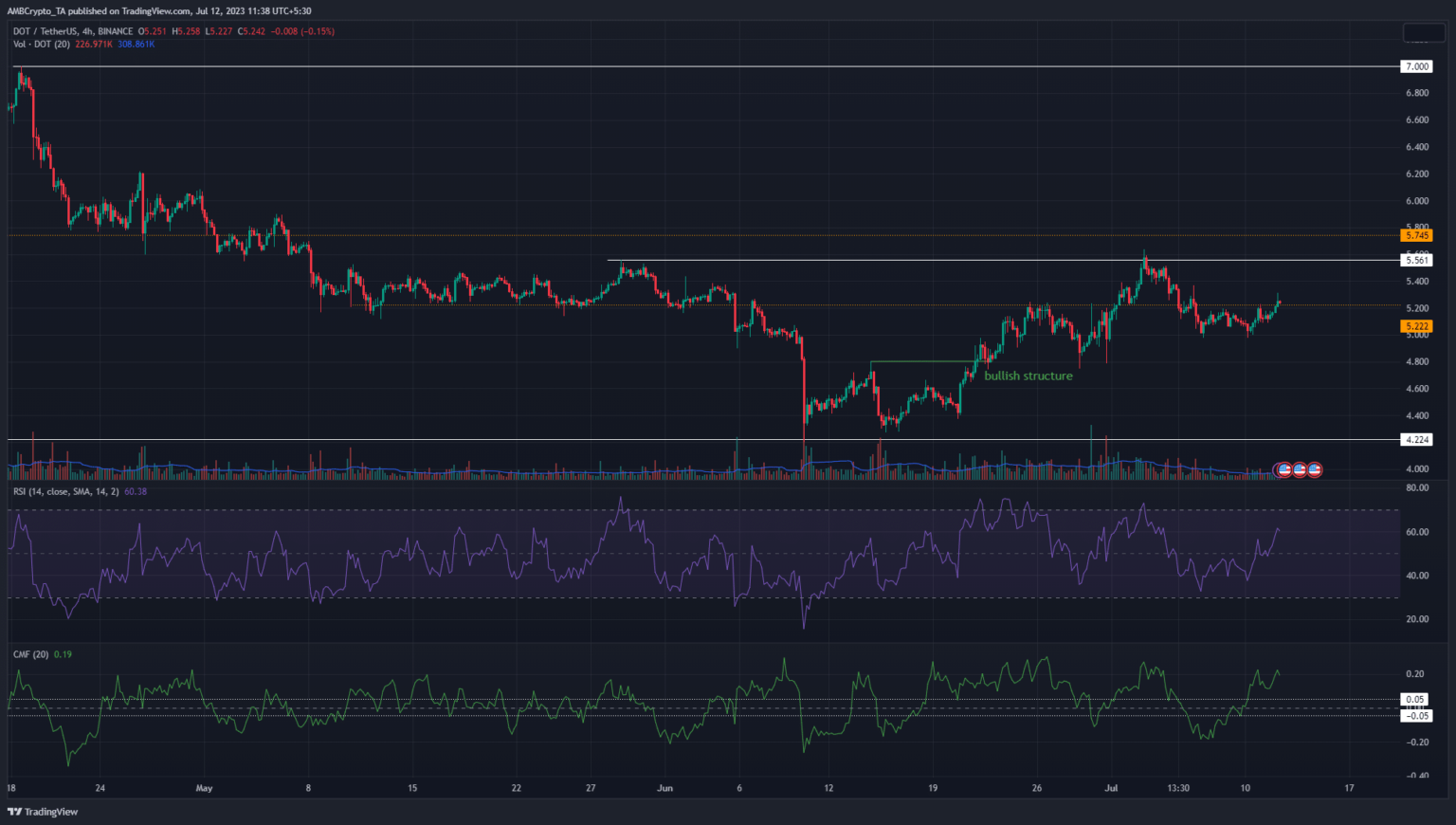The height and width of the screenshot is (825, 1456).
Task: Click the orange current price 5.222 label
Action: [x=1417, y=326]
